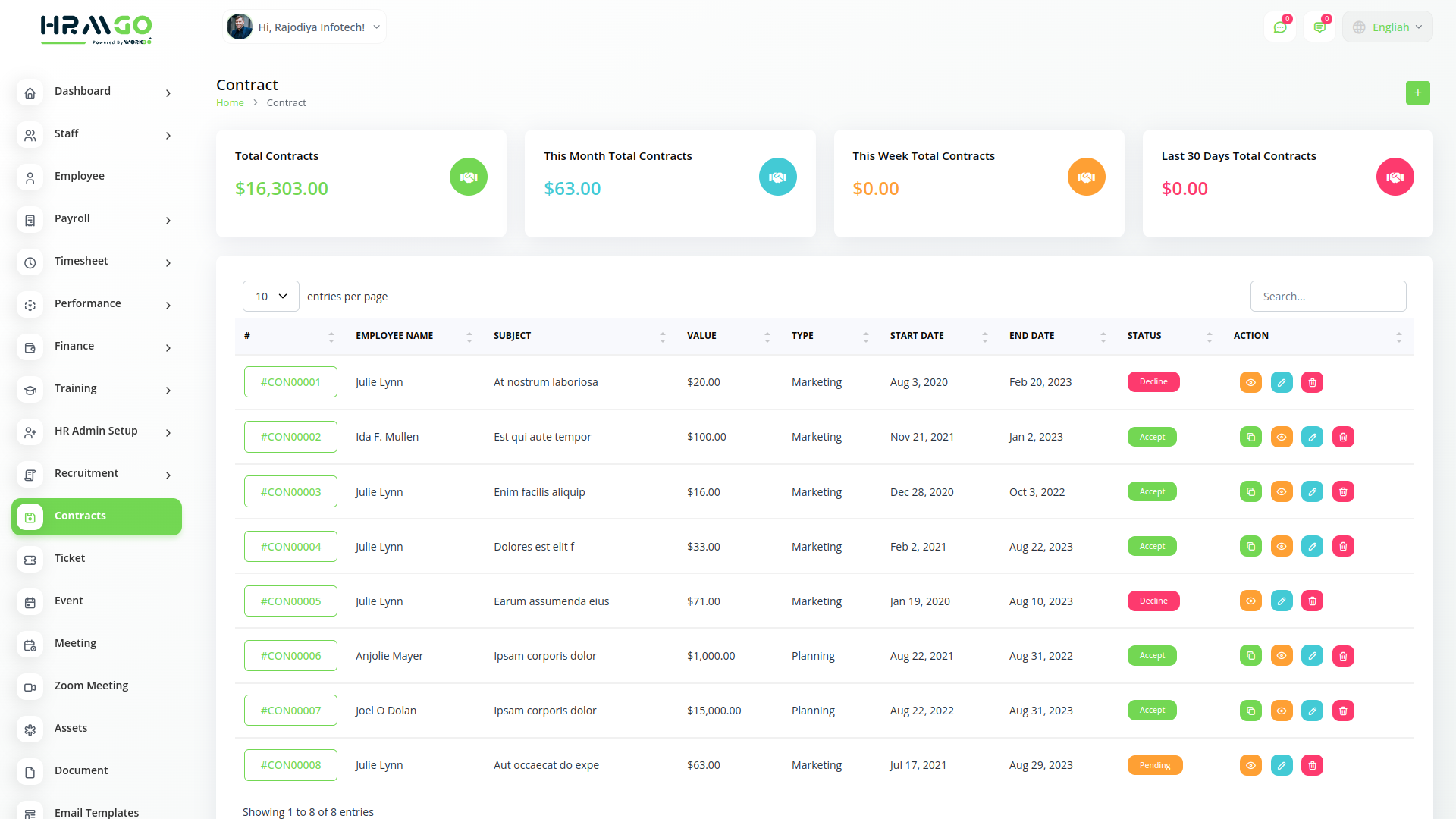Expand the Payroll sidebar menu
Image resolution: width=1456 pixels, height=819 pixels.
pos(96,218)
